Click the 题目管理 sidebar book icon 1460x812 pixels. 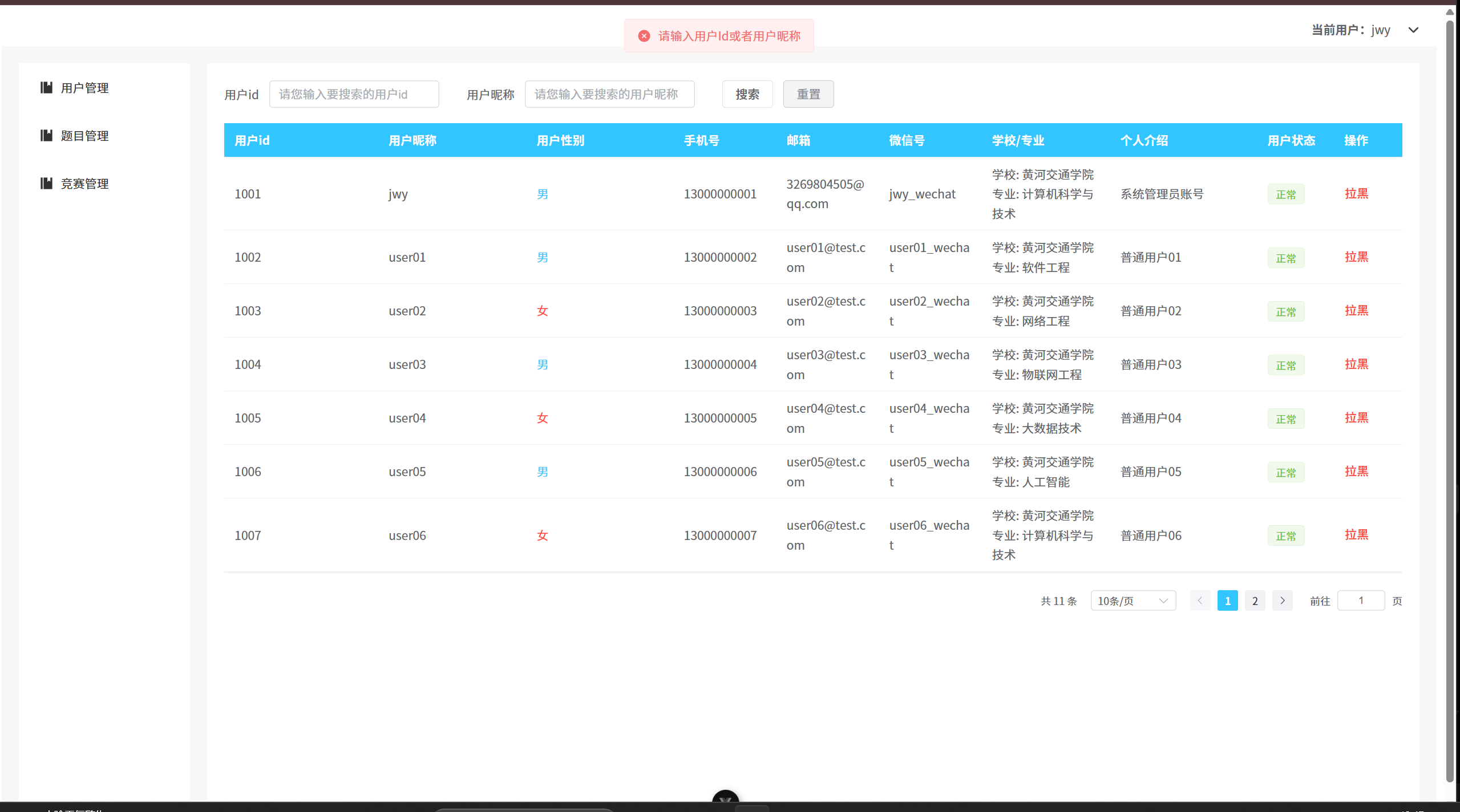tap(46, 135)
